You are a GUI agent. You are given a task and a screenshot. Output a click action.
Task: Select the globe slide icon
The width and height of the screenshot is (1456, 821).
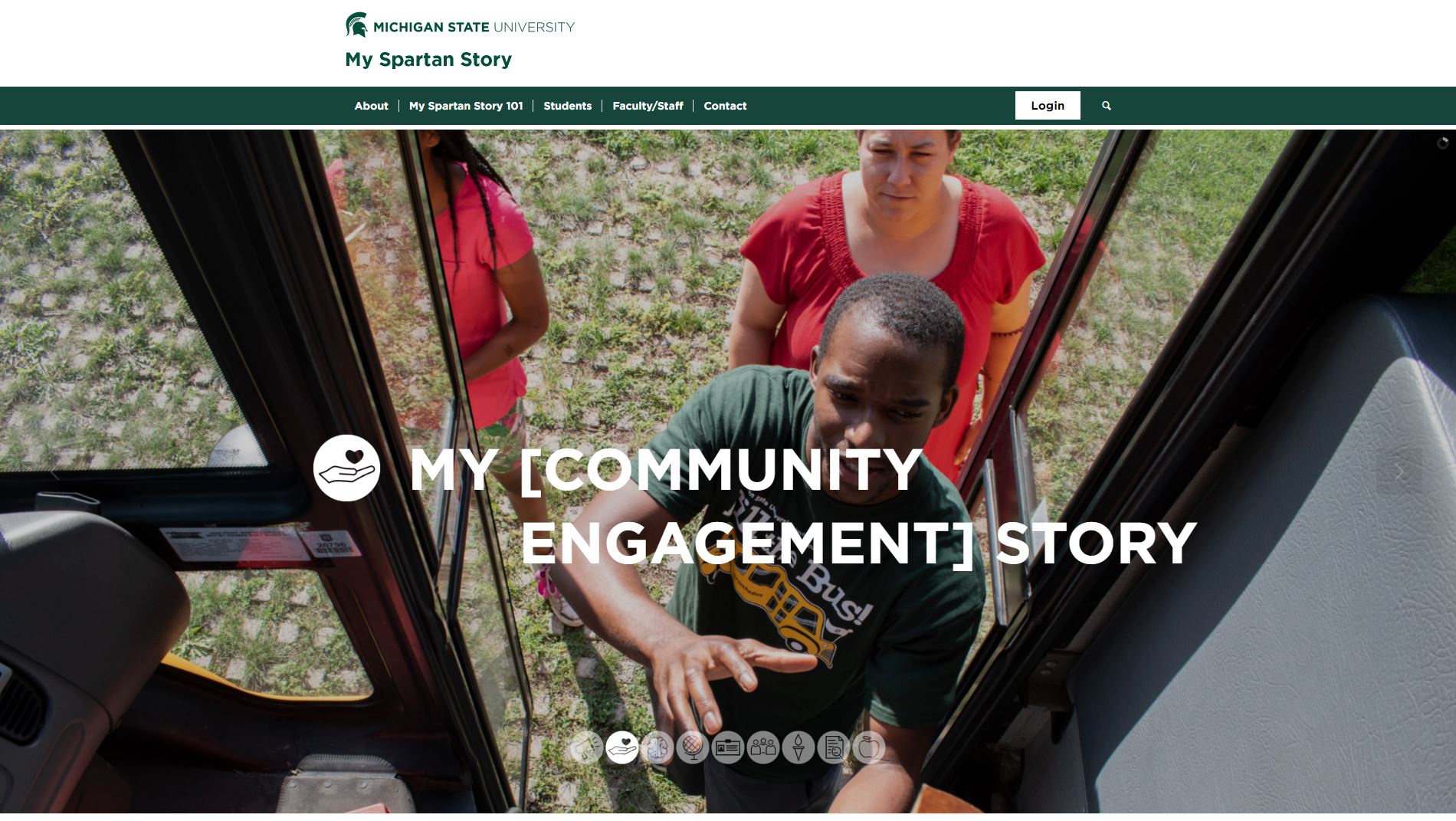[x=692, y=747]
